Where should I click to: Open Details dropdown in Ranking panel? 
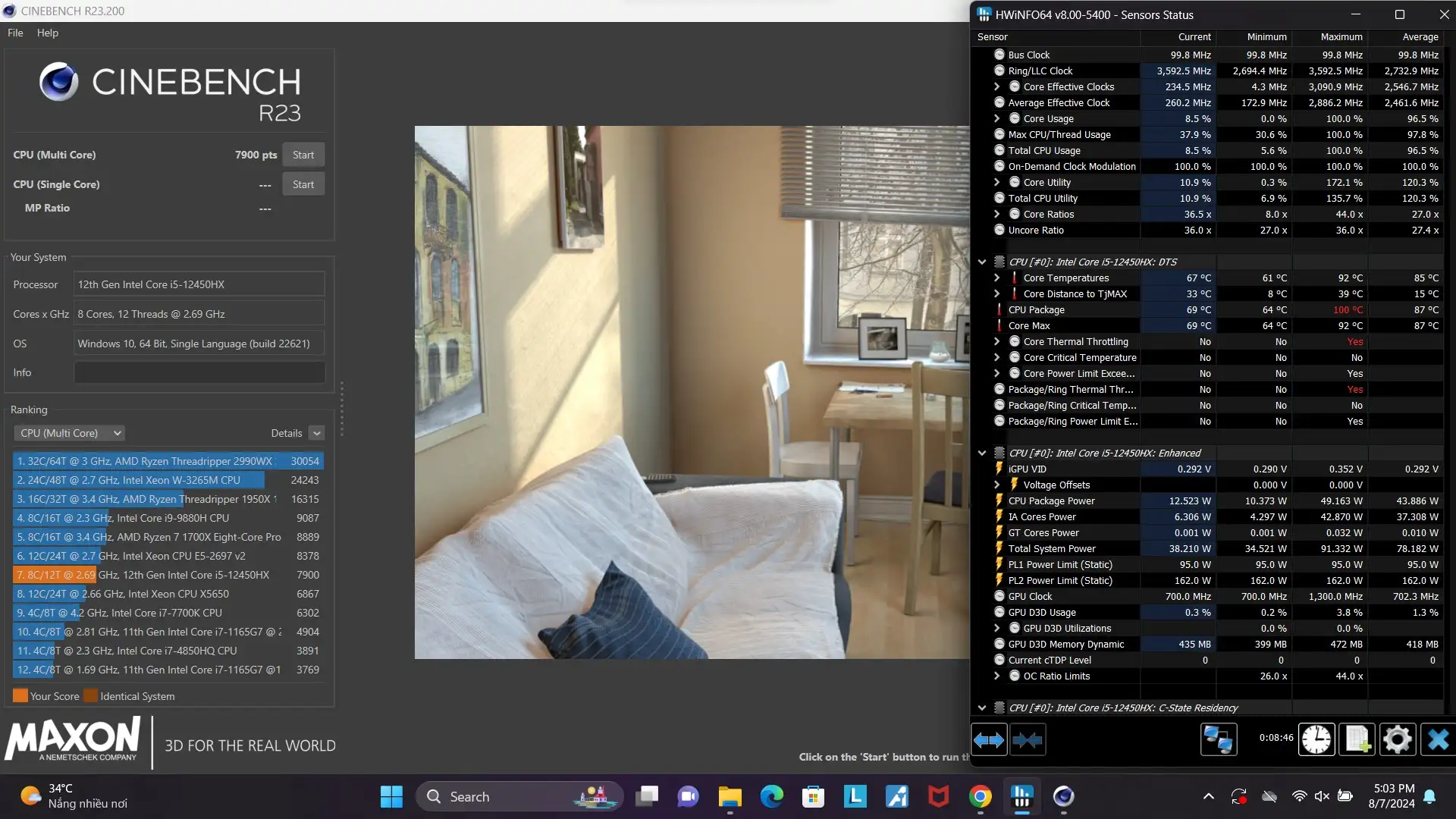pos(317,433)
